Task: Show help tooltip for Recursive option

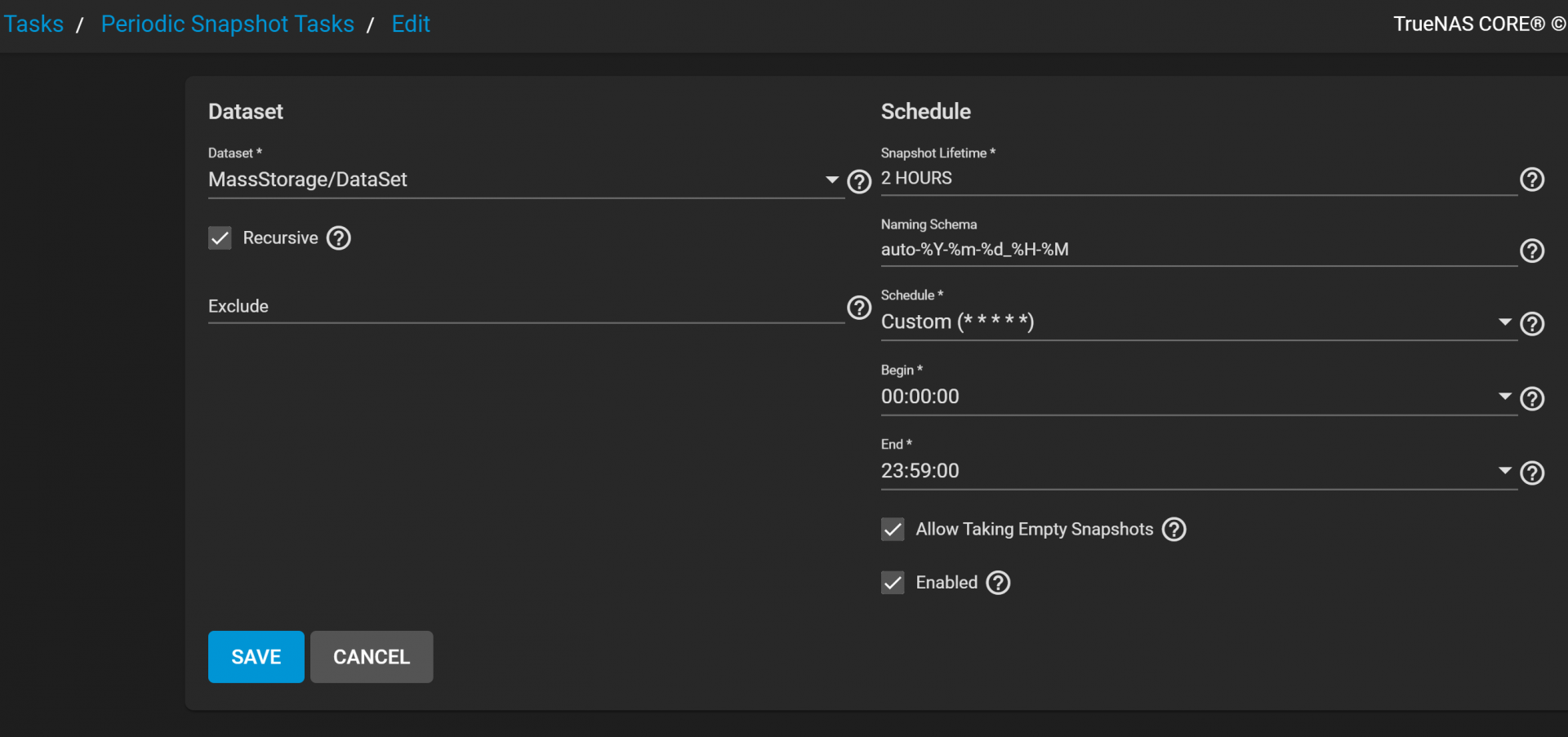Action: coord(339,238)
